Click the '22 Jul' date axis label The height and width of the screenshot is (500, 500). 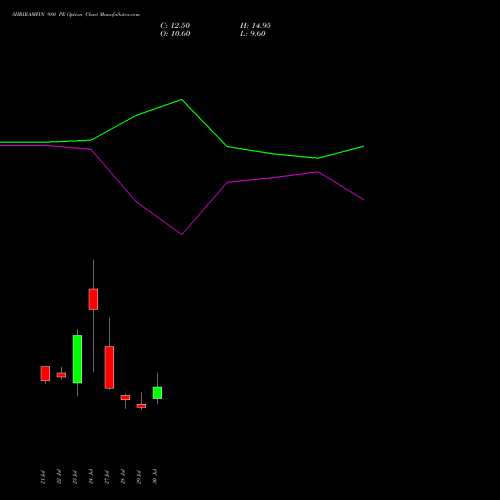pyautogui.click(x=59, y=477)
